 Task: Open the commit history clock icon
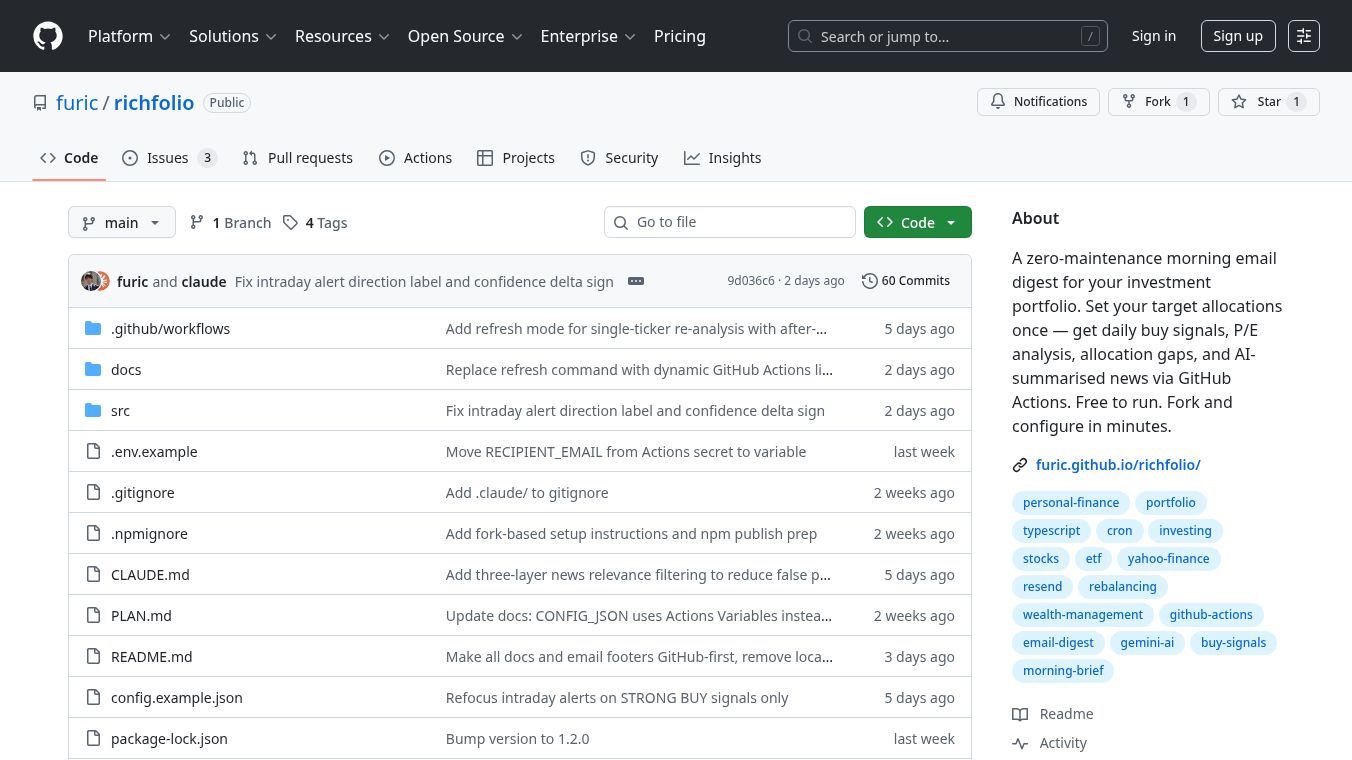tap(869, 281)
